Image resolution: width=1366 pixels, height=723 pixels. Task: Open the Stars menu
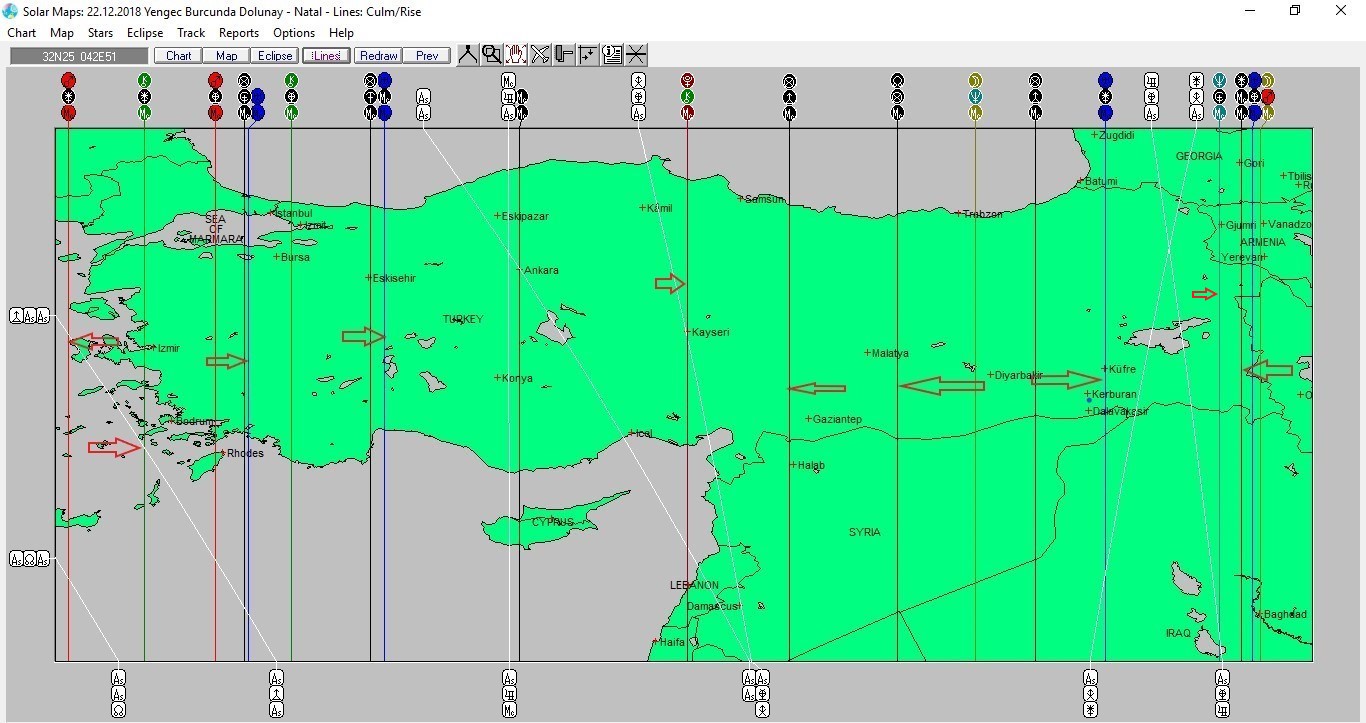pyautogui.click(x=100, y=33)
